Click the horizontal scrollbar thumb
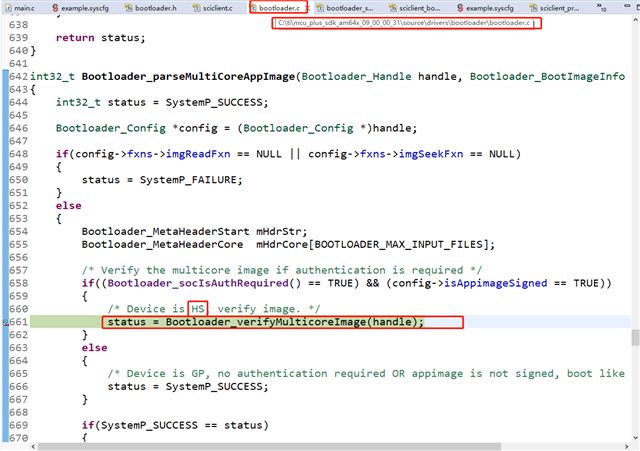The height and width of the screenshot is (451, 640). 269,447
